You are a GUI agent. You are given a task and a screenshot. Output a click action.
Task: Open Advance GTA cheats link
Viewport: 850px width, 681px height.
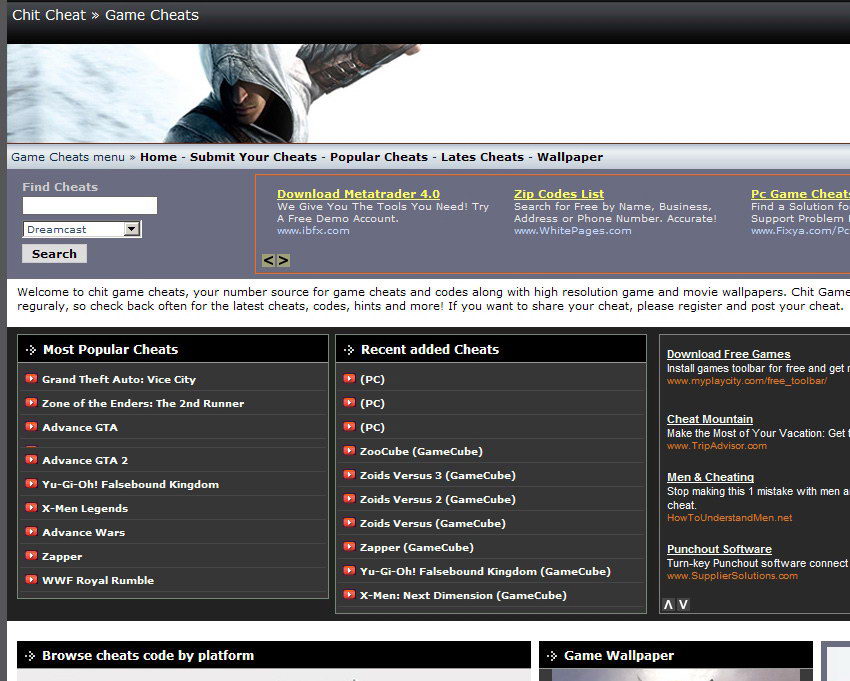click(x=80, y=427)
